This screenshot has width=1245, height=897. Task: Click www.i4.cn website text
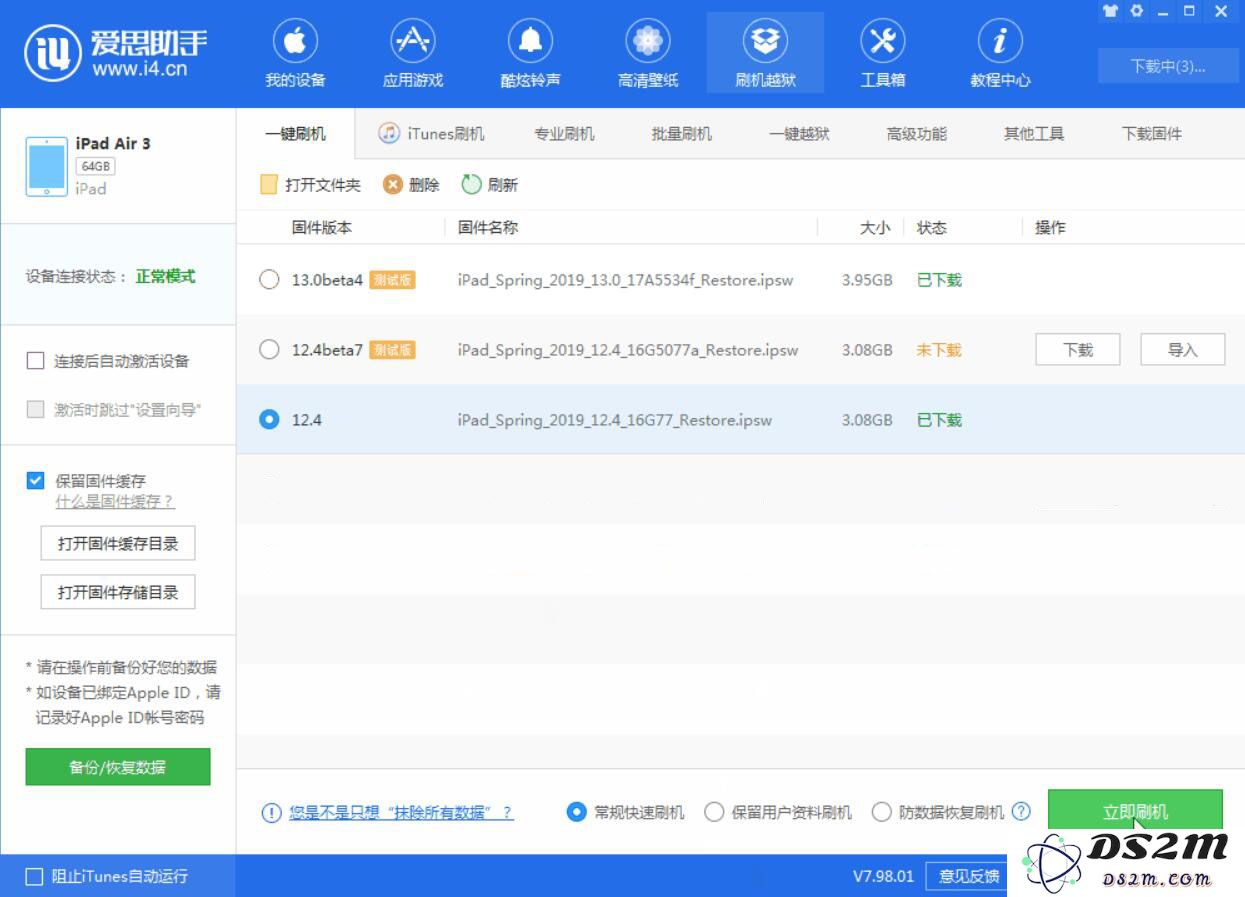click(x=140, y=69)
